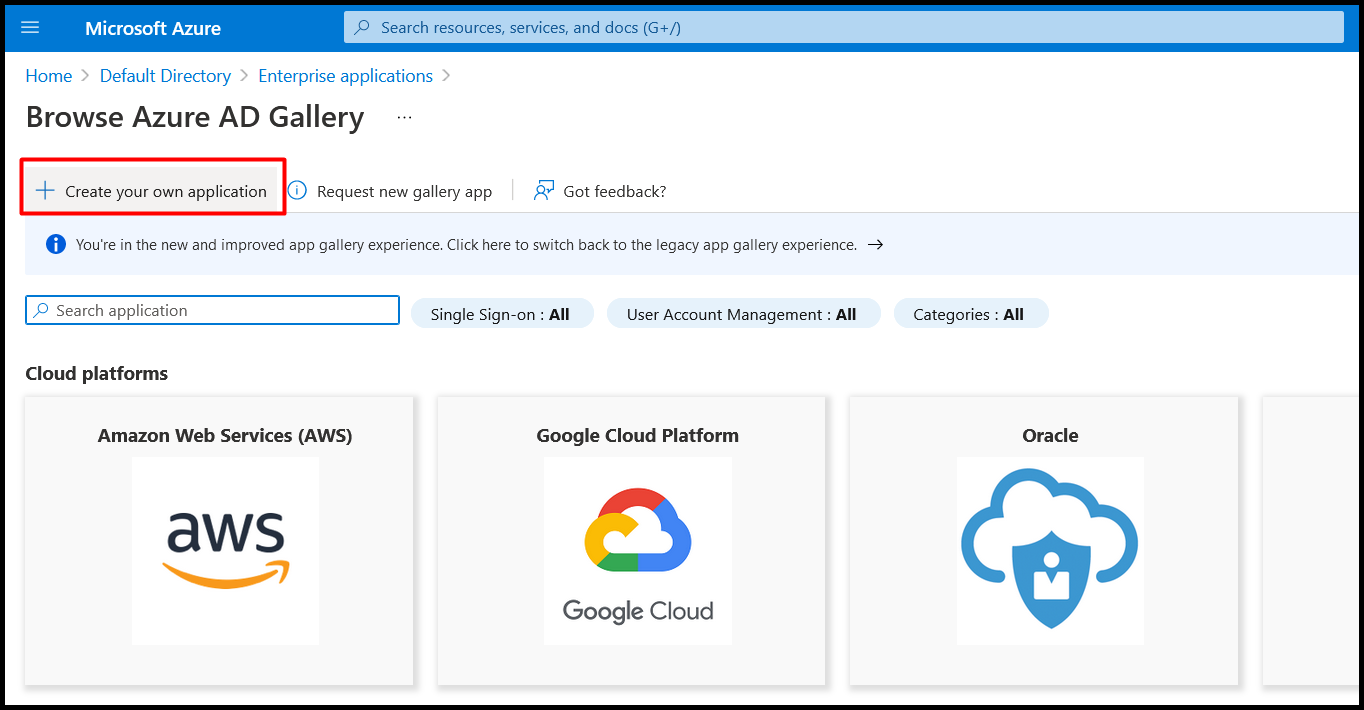1364x710 pixels.
Task: Focus the Search application field
Action: 212,310
